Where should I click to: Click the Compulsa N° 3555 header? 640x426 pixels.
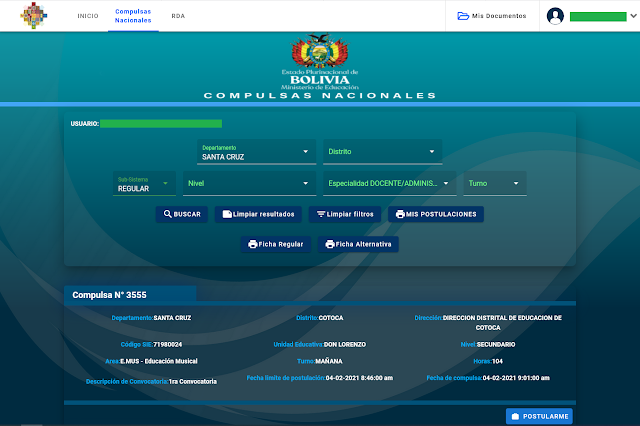pyautogui.click(x=109, y=295)
